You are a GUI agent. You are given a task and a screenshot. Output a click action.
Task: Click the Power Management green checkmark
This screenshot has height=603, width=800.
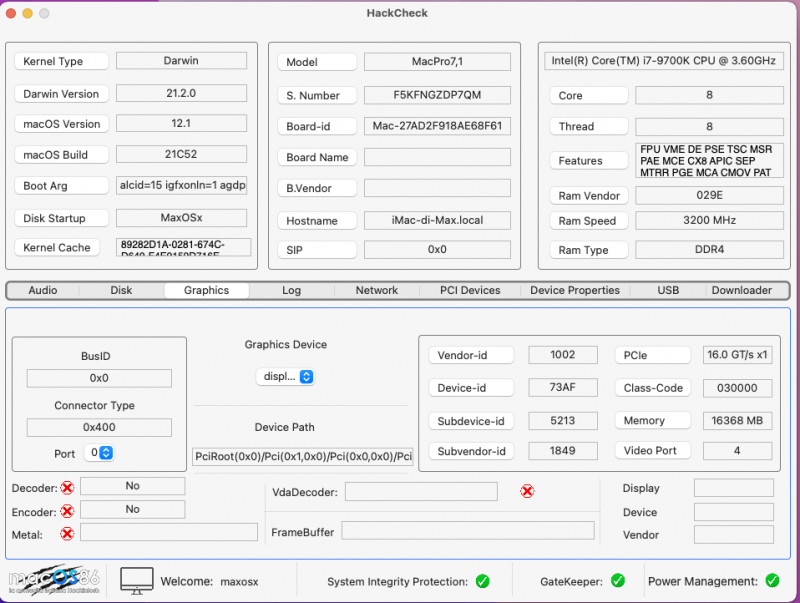[x=772, y=581]
